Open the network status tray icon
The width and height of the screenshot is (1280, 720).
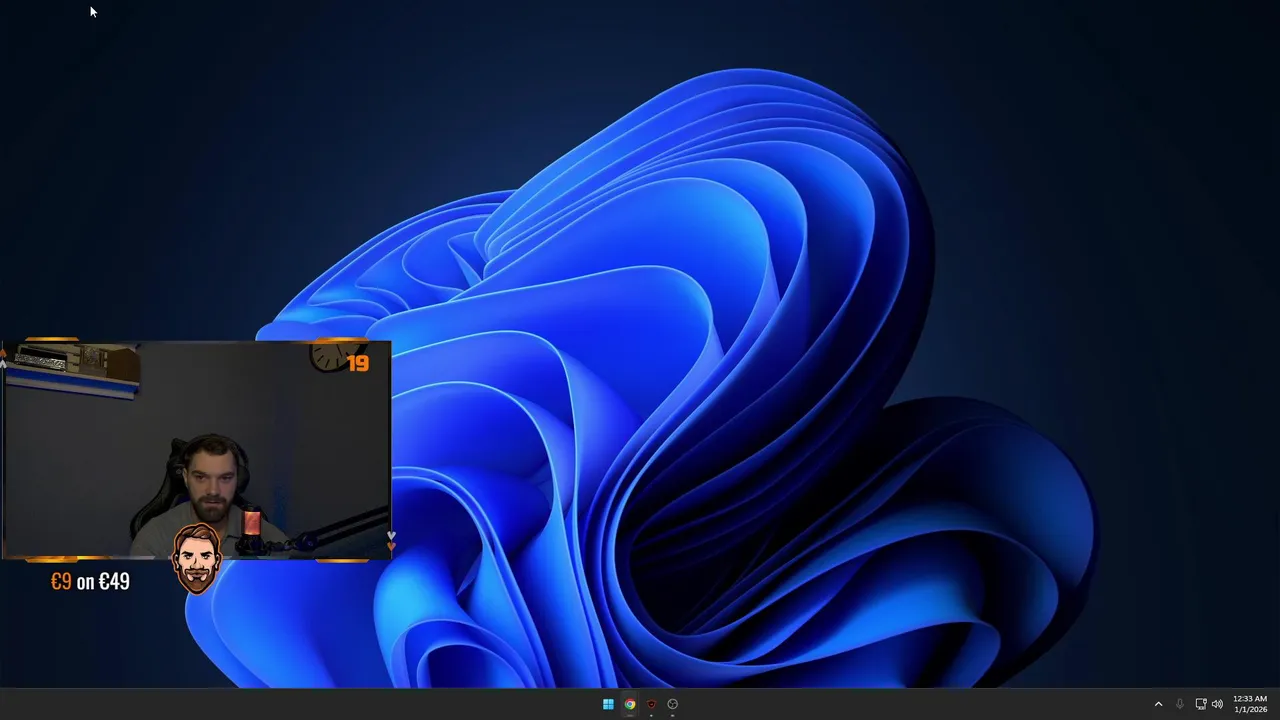point(1201,704)
